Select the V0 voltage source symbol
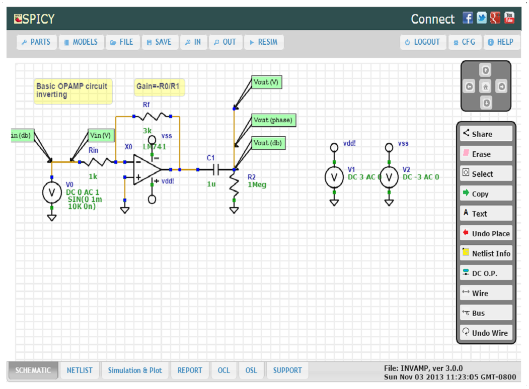529x389 pixels. pos(52,193)
